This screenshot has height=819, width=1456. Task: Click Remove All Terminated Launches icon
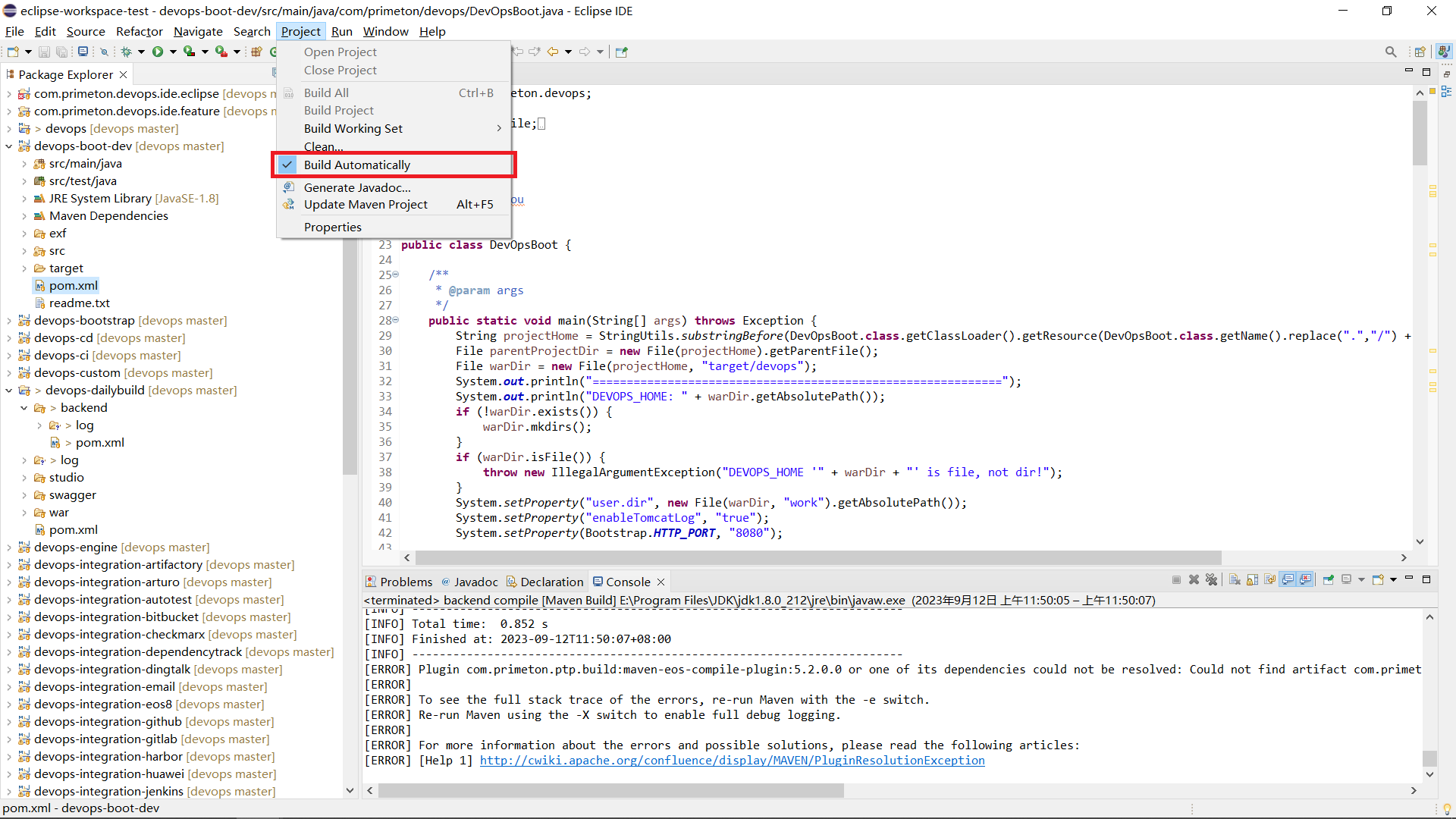[x=1211, y=580]
